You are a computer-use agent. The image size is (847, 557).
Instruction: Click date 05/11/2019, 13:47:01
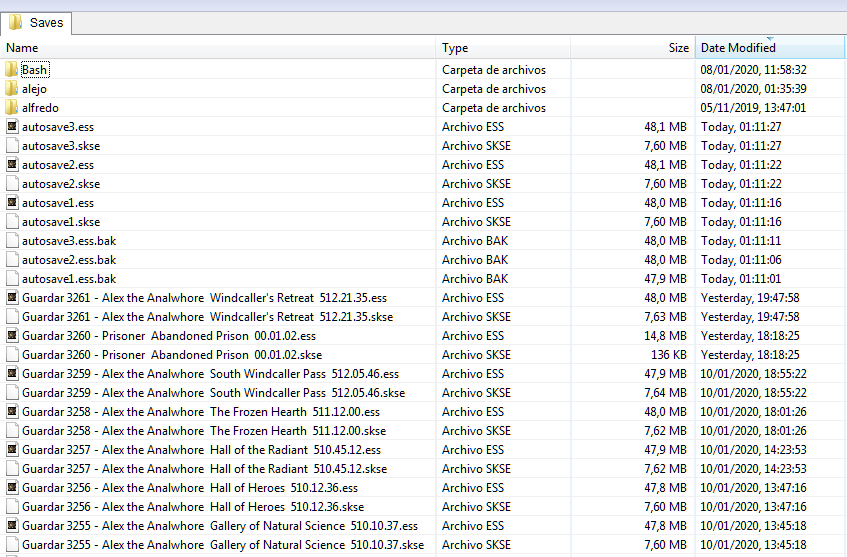point(753,108)
